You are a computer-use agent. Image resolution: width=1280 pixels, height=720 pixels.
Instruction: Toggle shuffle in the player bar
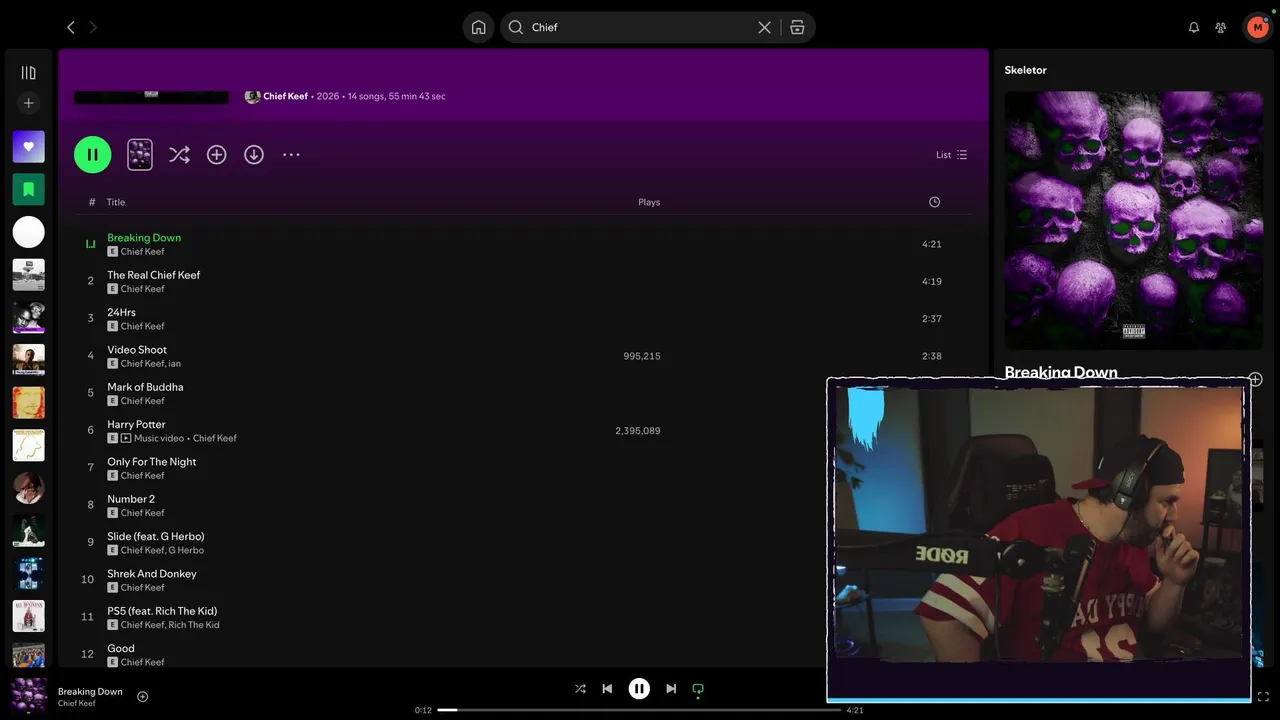(580, 688)
